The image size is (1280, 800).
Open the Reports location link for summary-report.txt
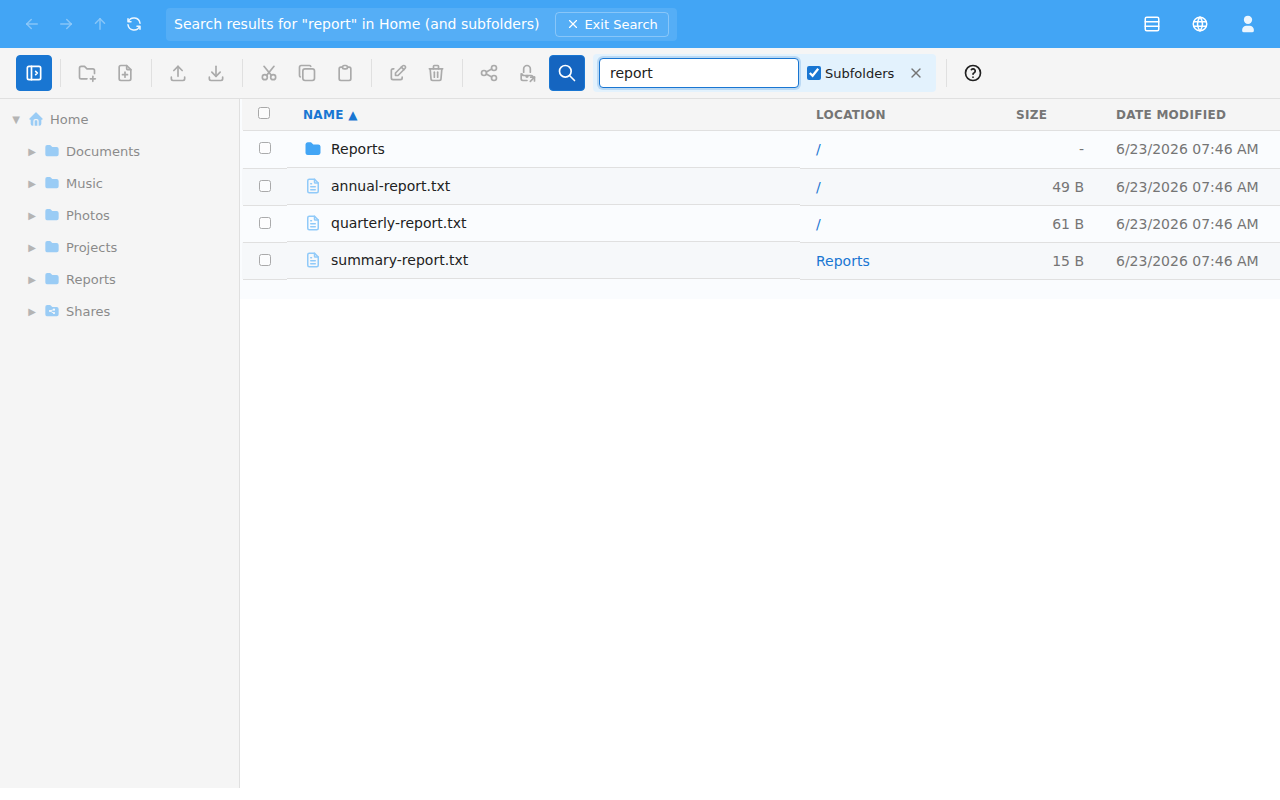[843, 261]
